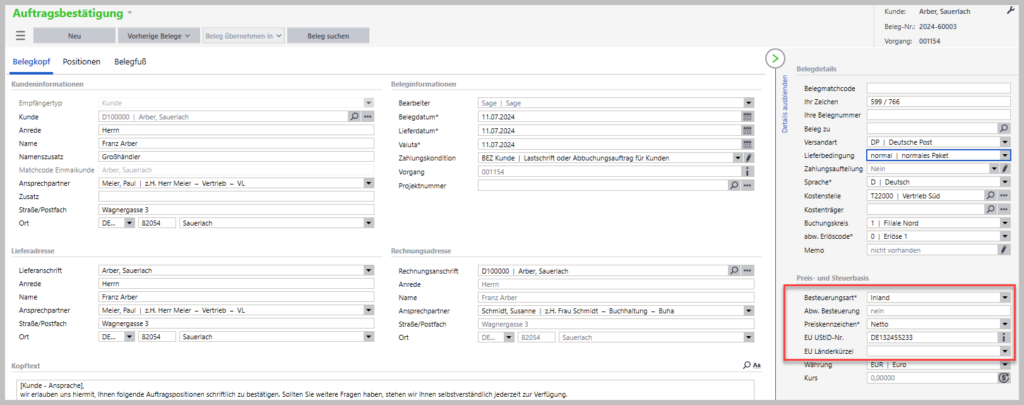The image size is (1024, 405).
Task: Open currency rate icon next to Kurs
Action: coord(1004,378)
